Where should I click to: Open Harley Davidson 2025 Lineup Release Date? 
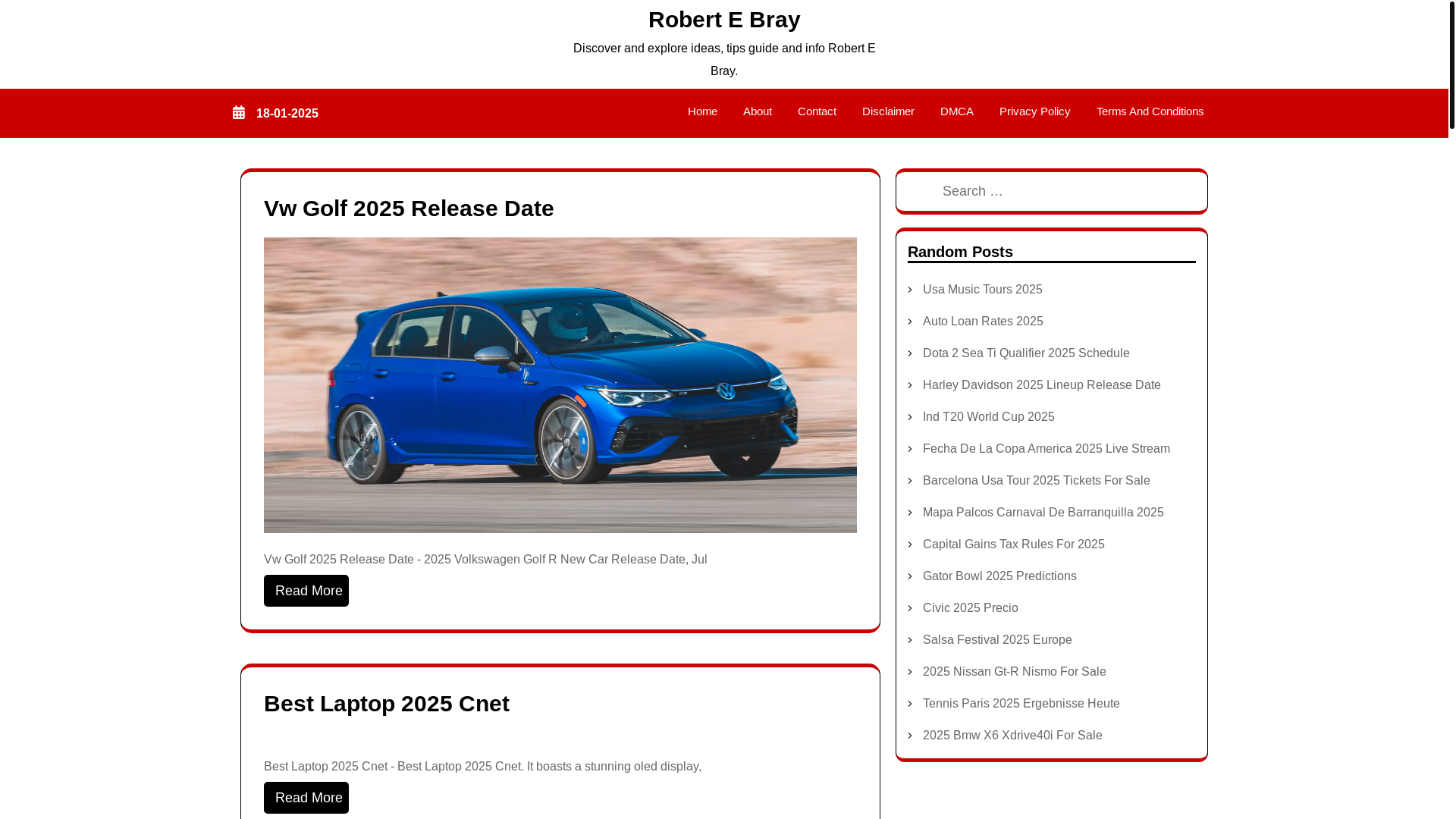pyautogui.click(x=1041, y=385)
